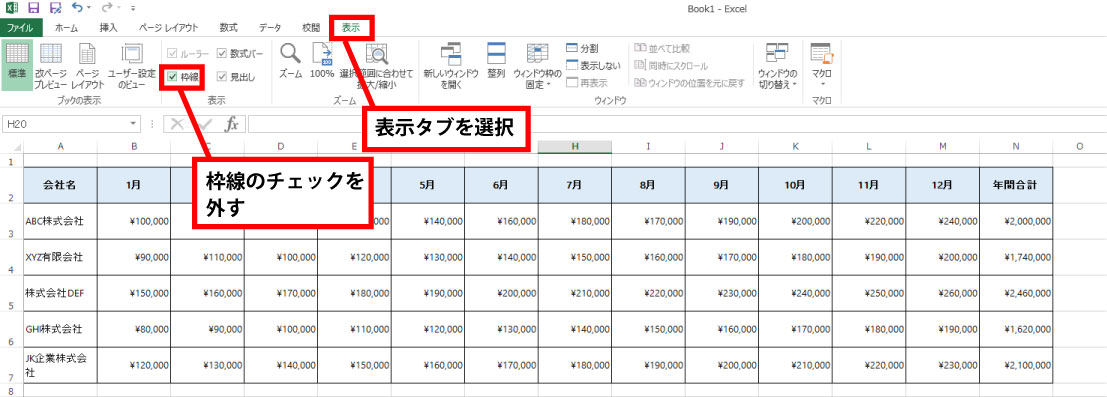Viewport: 1107px width, 397px height.
Task: Click the 1月 header cell
Action: pyautogui.click(x=134, y=185)
